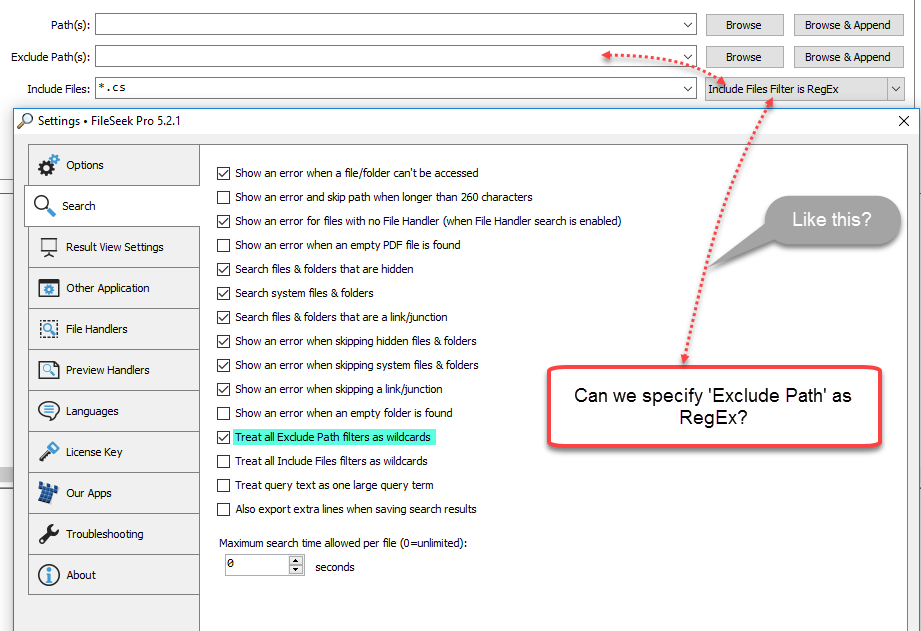The image size is (921, 631).
Task: Click the monitor icon for Result View Settings
Action: [48, 247]
